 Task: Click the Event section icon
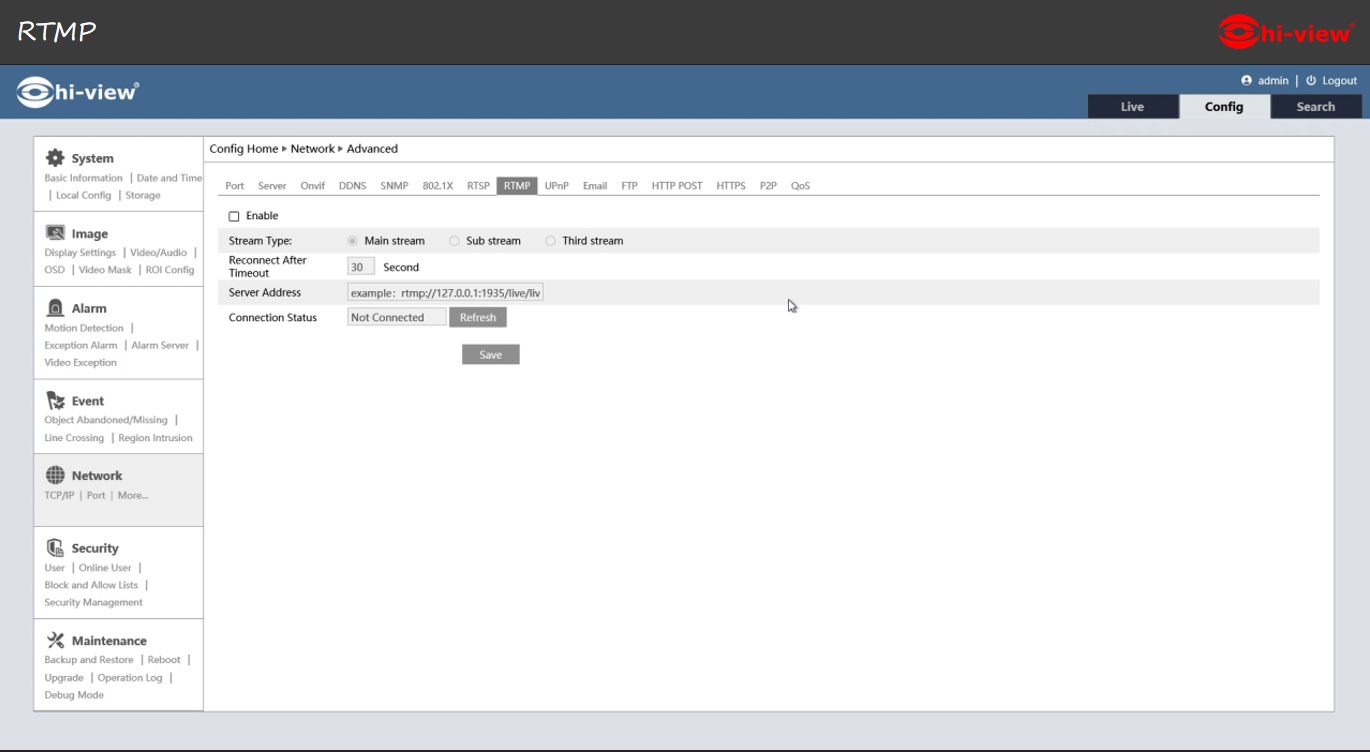pos(55,400)
